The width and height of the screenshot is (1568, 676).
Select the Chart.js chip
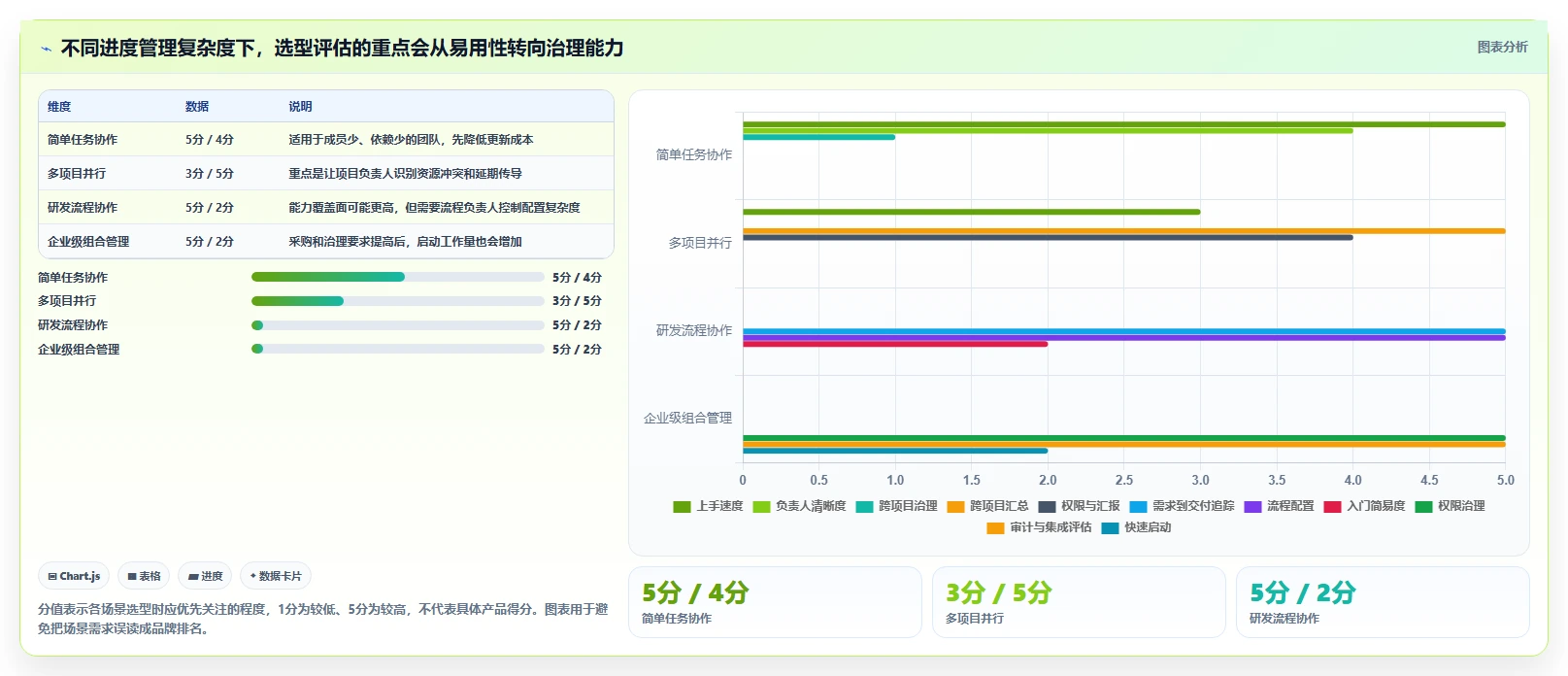[x=74, y=576]
